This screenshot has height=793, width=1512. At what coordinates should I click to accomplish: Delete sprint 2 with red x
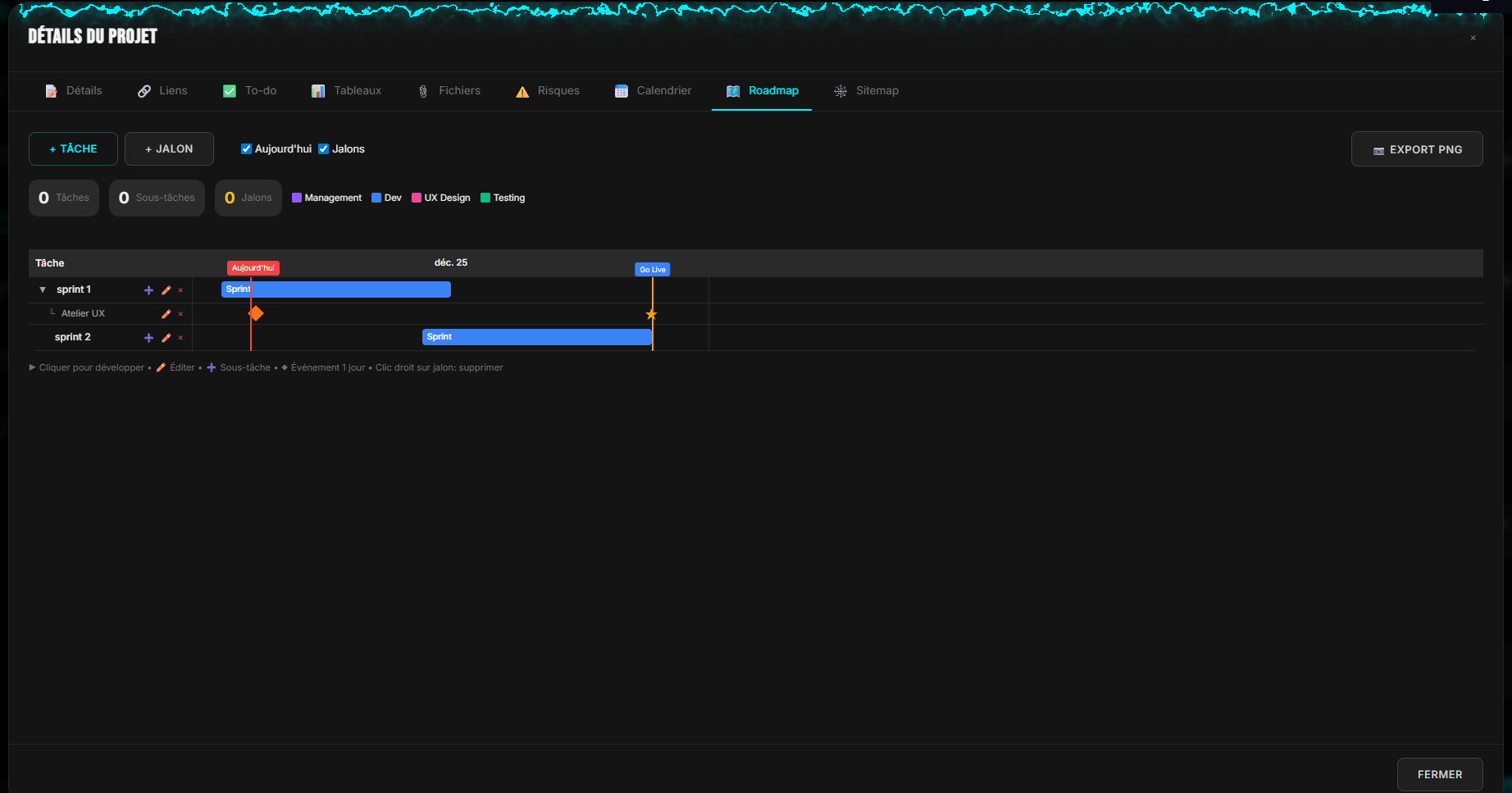click(180, 338)
